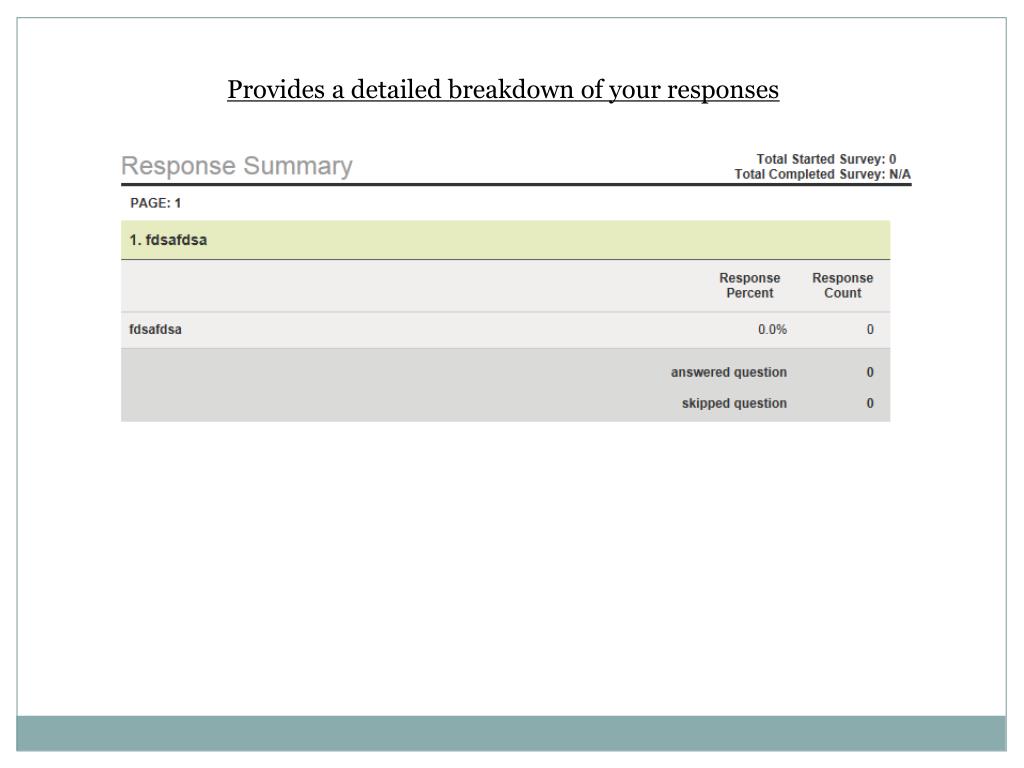1024x768 pixels.
Task: Click the slide title about detailed breakdown
Action: pos(503,90)
